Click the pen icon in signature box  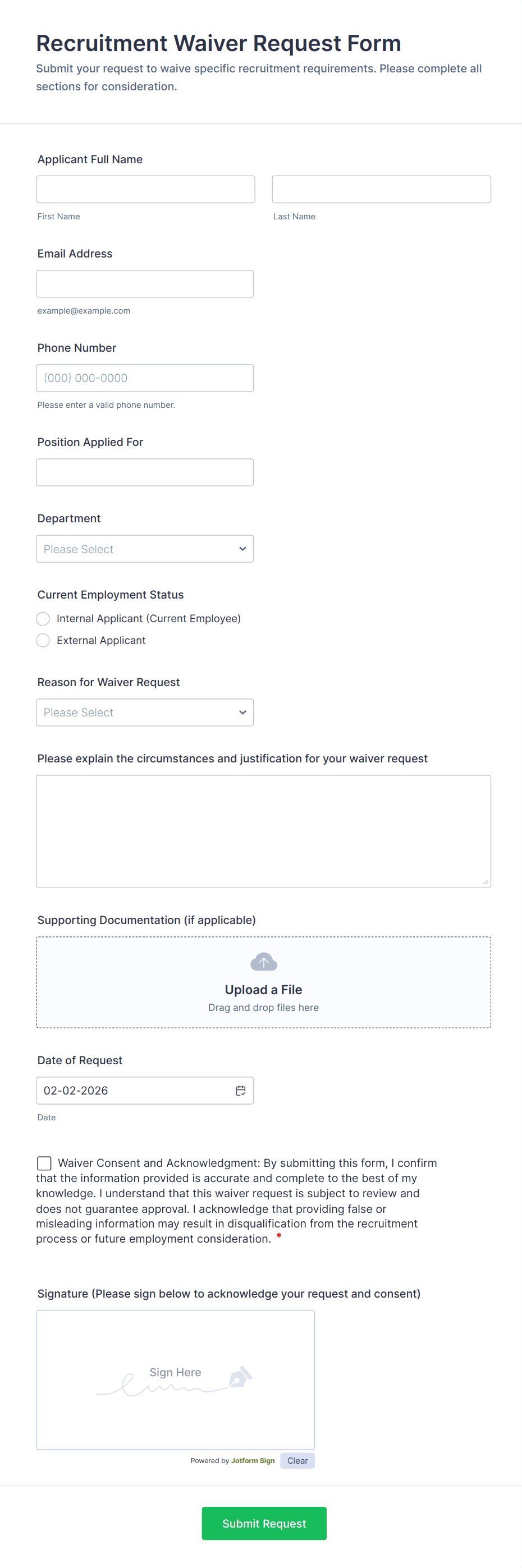click(240, 1377)
